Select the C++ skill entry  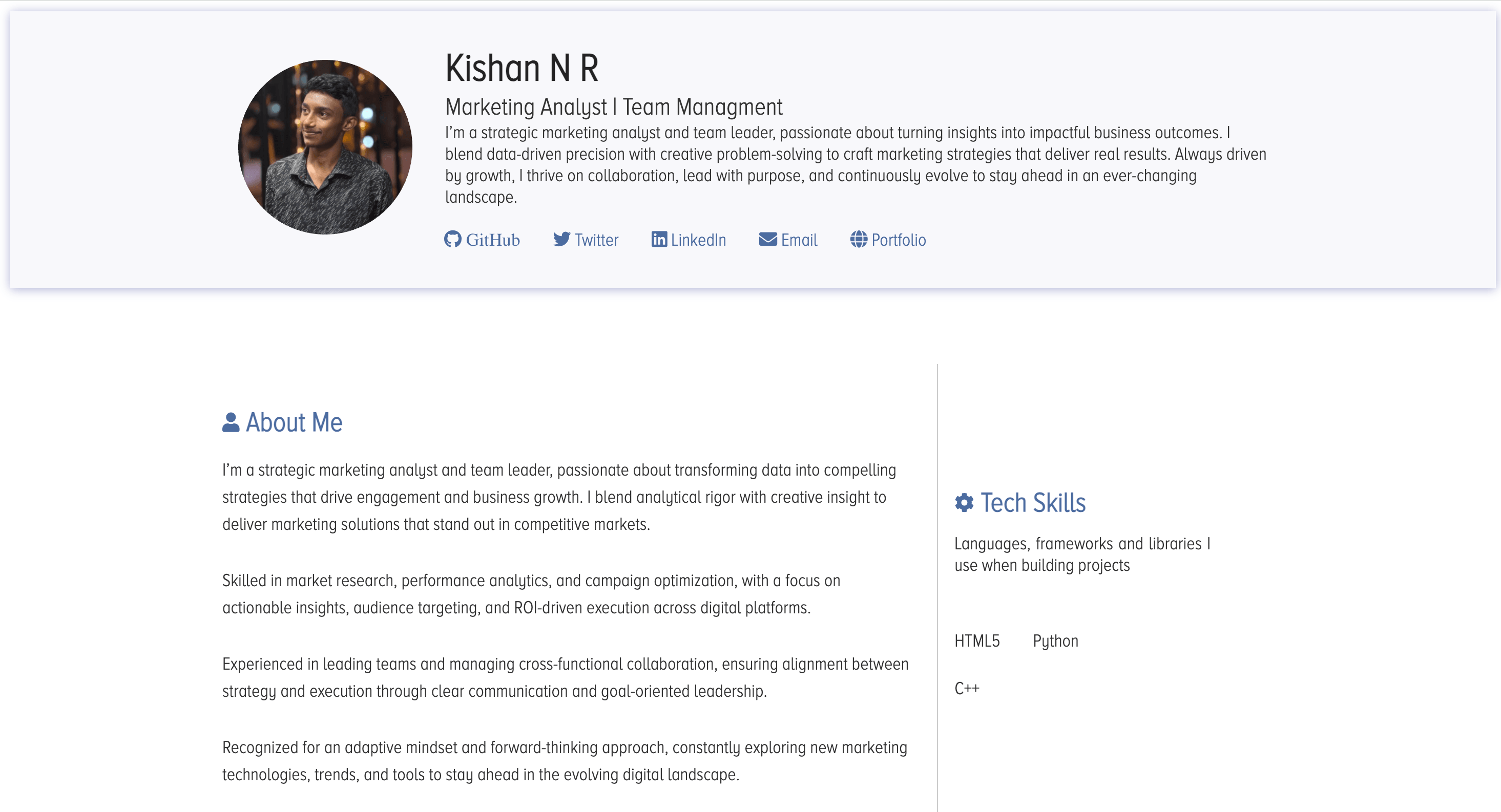click(967, 689)
